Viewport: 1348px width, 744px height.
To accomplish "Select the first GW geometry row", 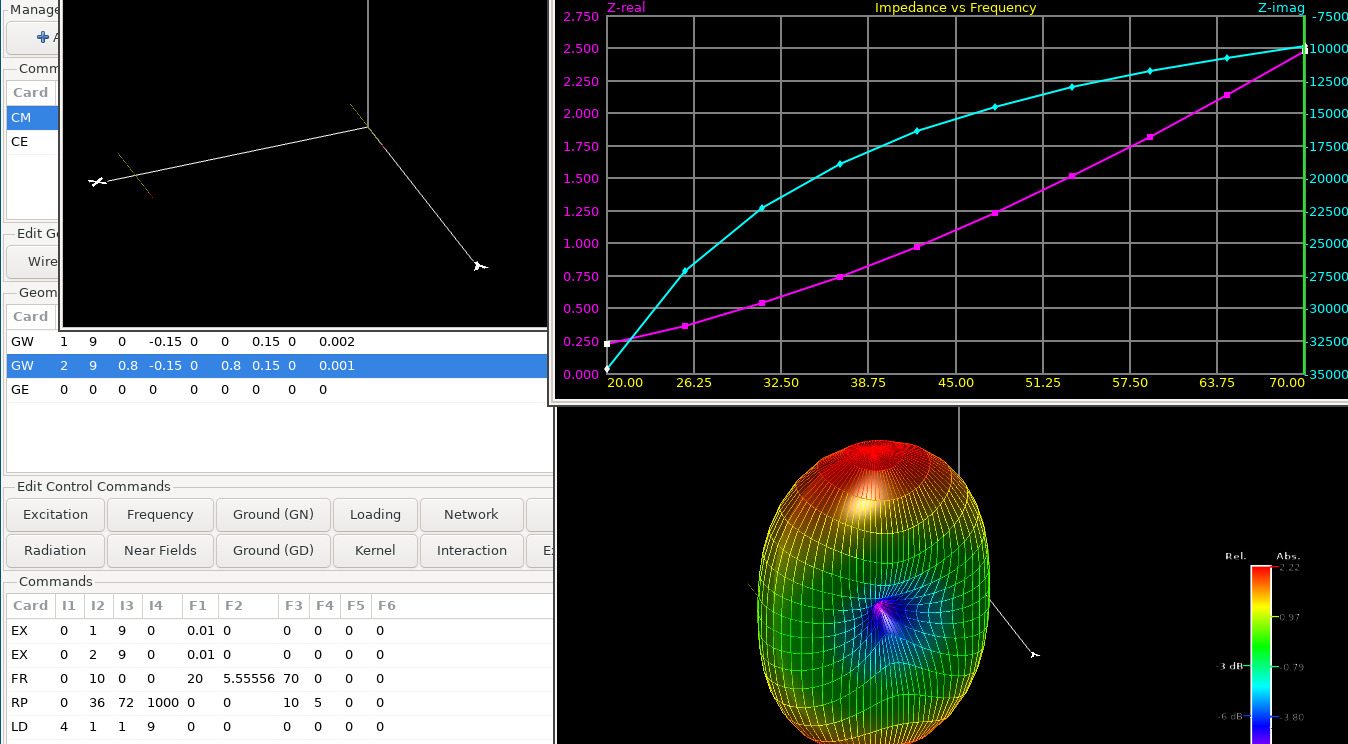I will (x=280, y=342).
